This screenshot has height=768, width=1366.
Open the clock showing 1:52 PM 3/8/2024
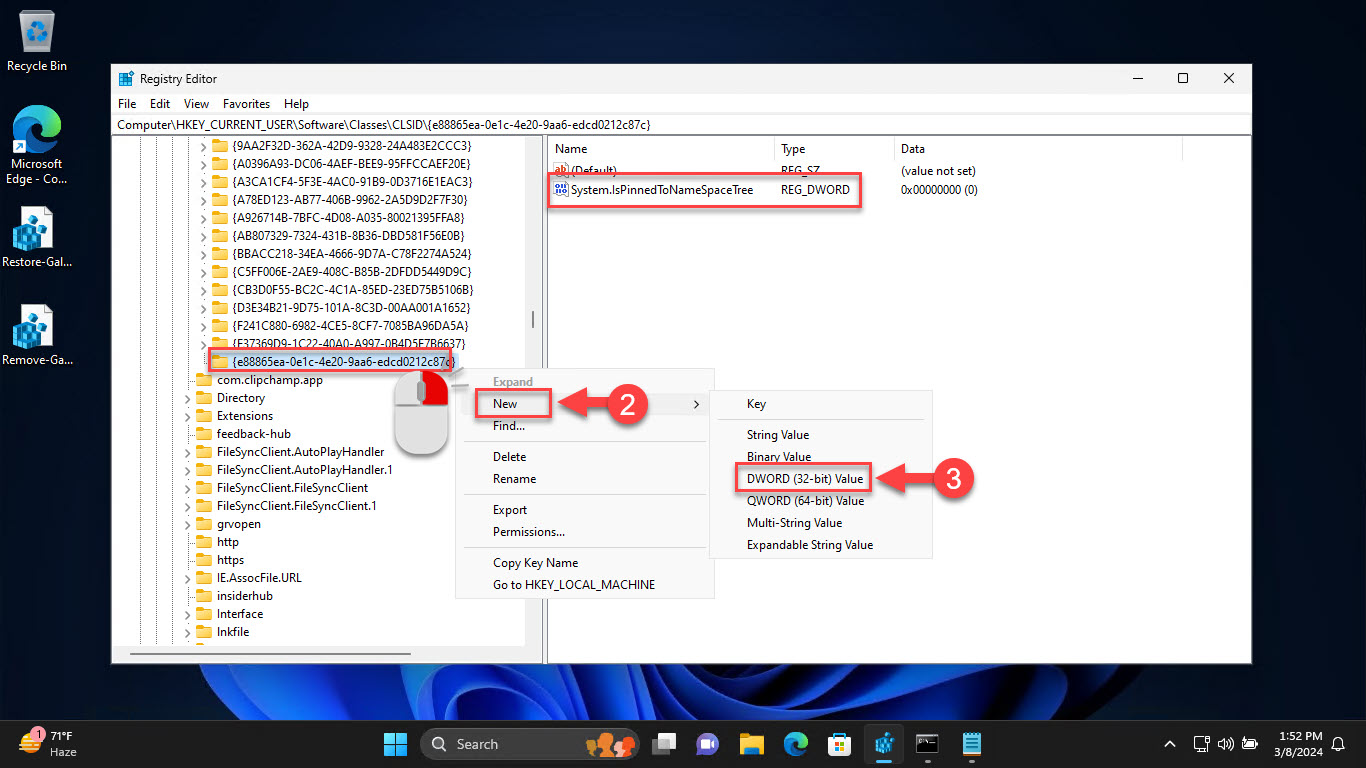pos(1299,744)
